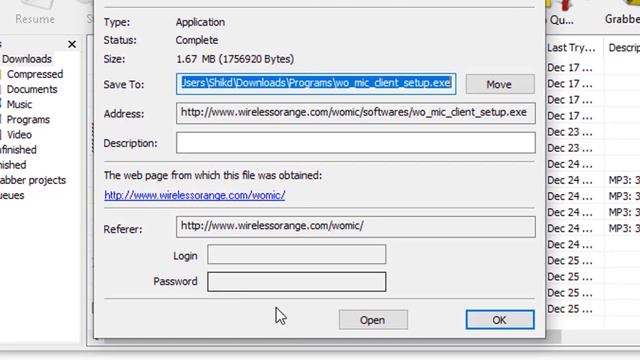Select the Music category in the sidebar
This screenshot has width=640, height=360.
coord(19,104)
